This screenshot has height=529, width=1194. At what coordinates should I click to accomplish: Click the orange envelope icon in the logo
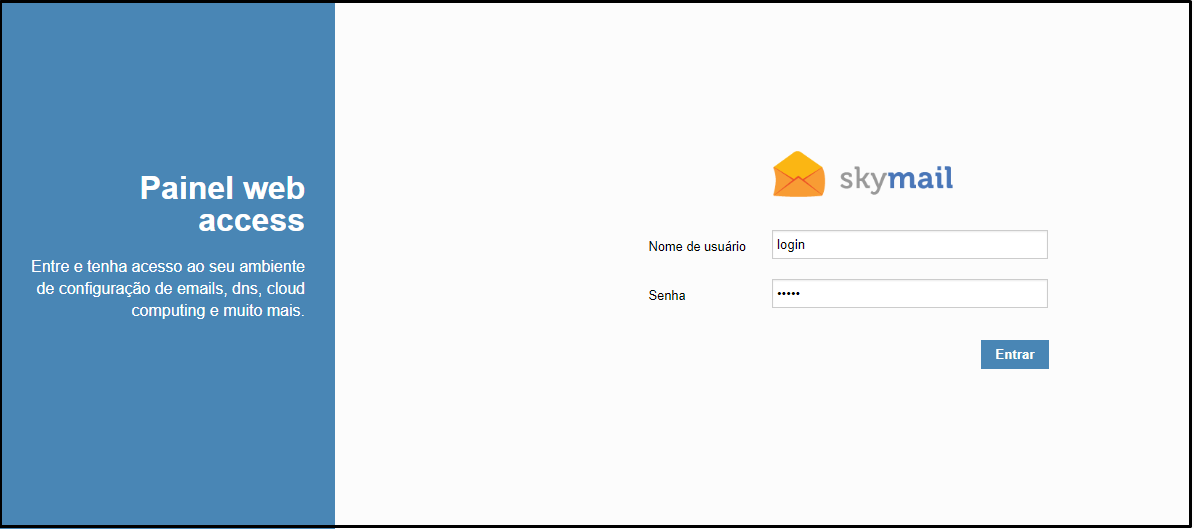(x=798, y=175)
